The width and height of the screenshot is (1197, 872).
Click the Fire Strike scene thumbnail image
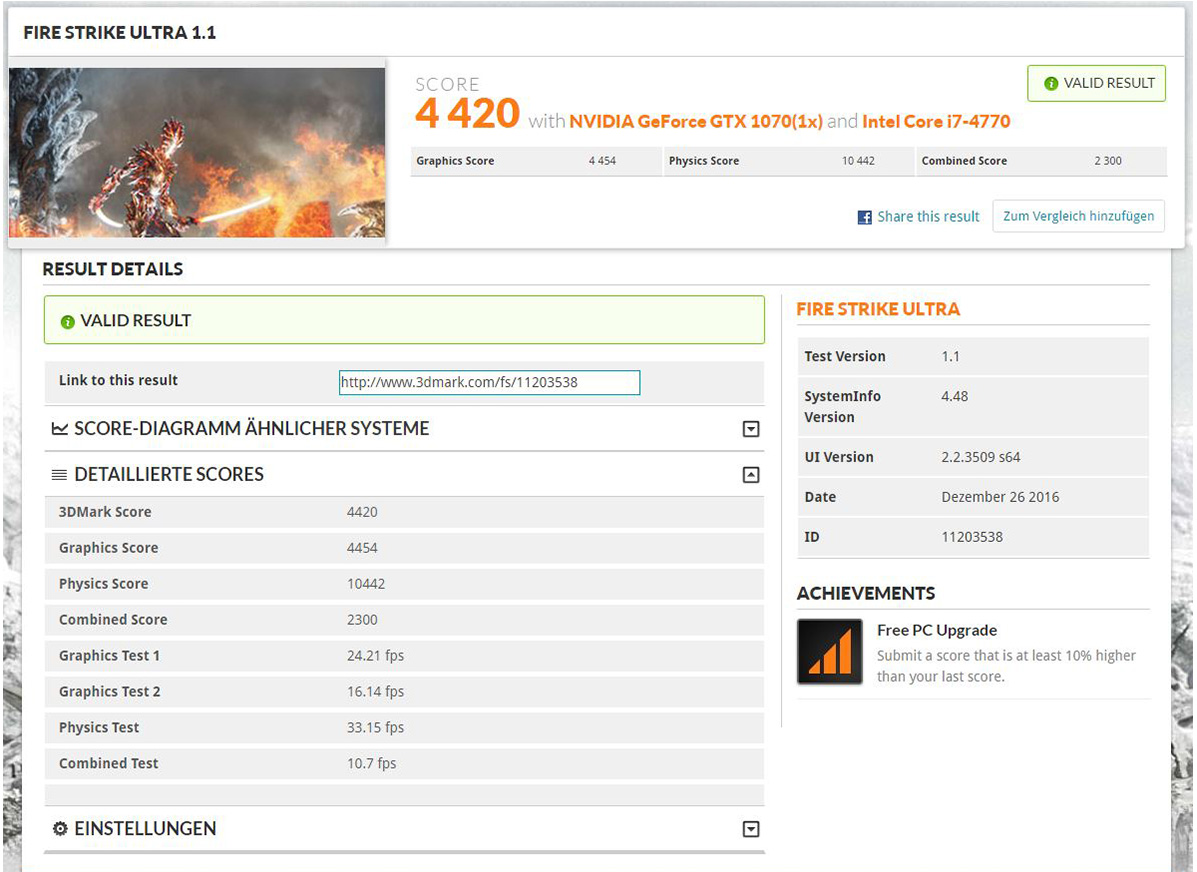197,153
